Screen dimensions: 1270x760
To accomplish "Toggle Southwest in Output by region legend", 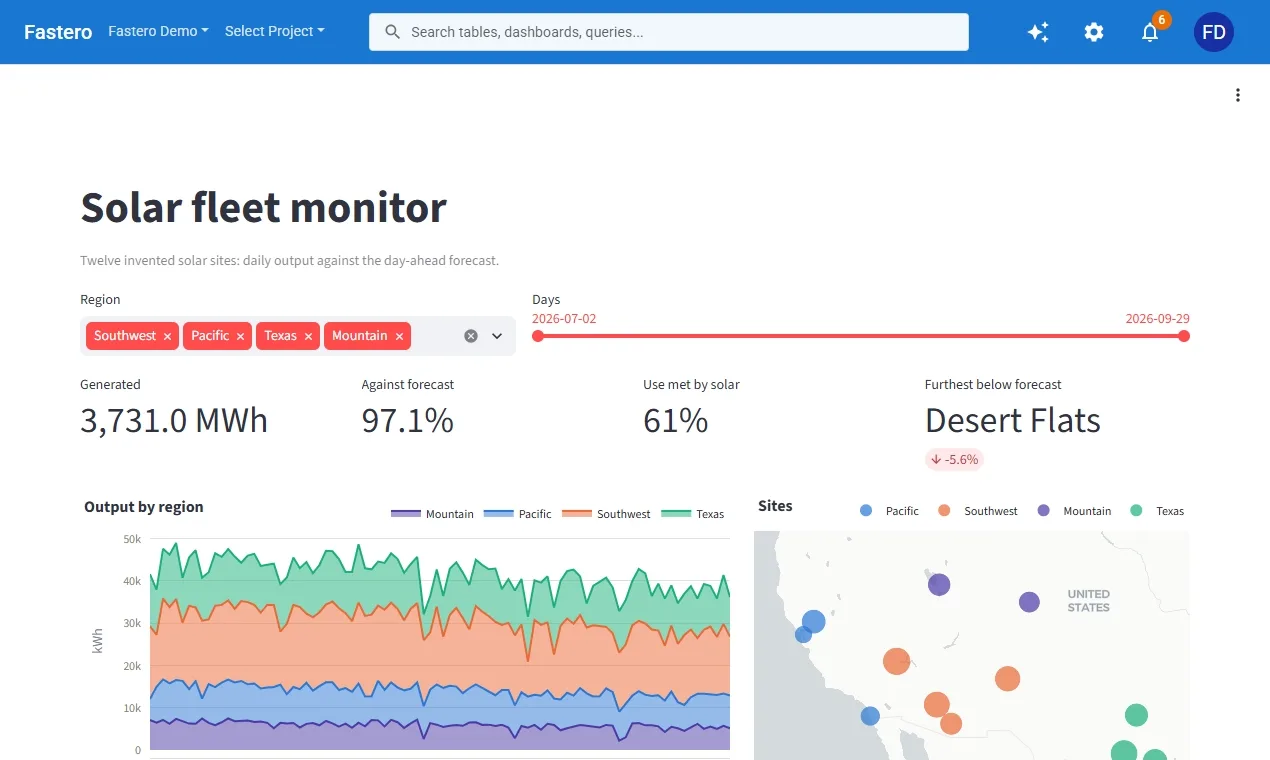I will pos(606,514).
